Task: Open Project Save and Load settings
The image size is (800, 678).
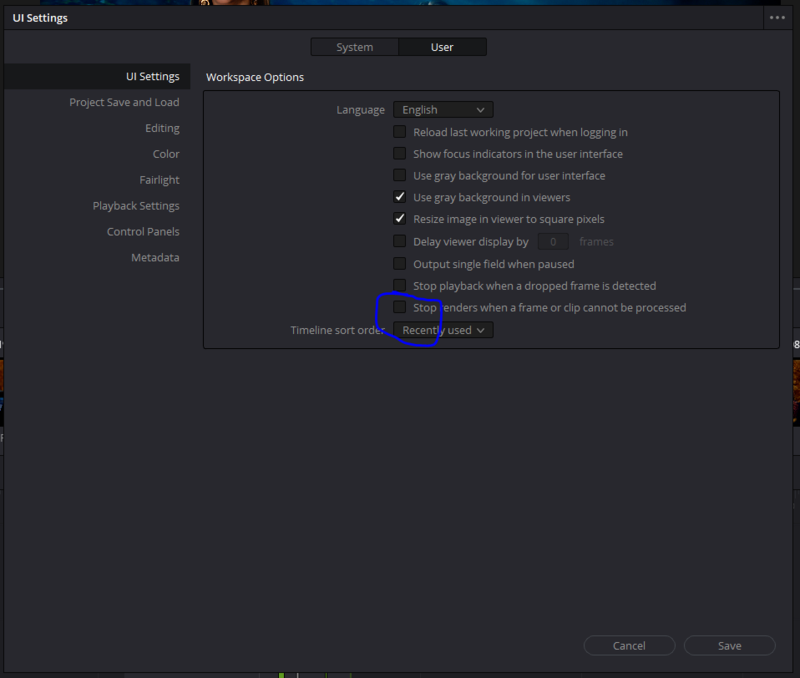Action: pos(124,102)
